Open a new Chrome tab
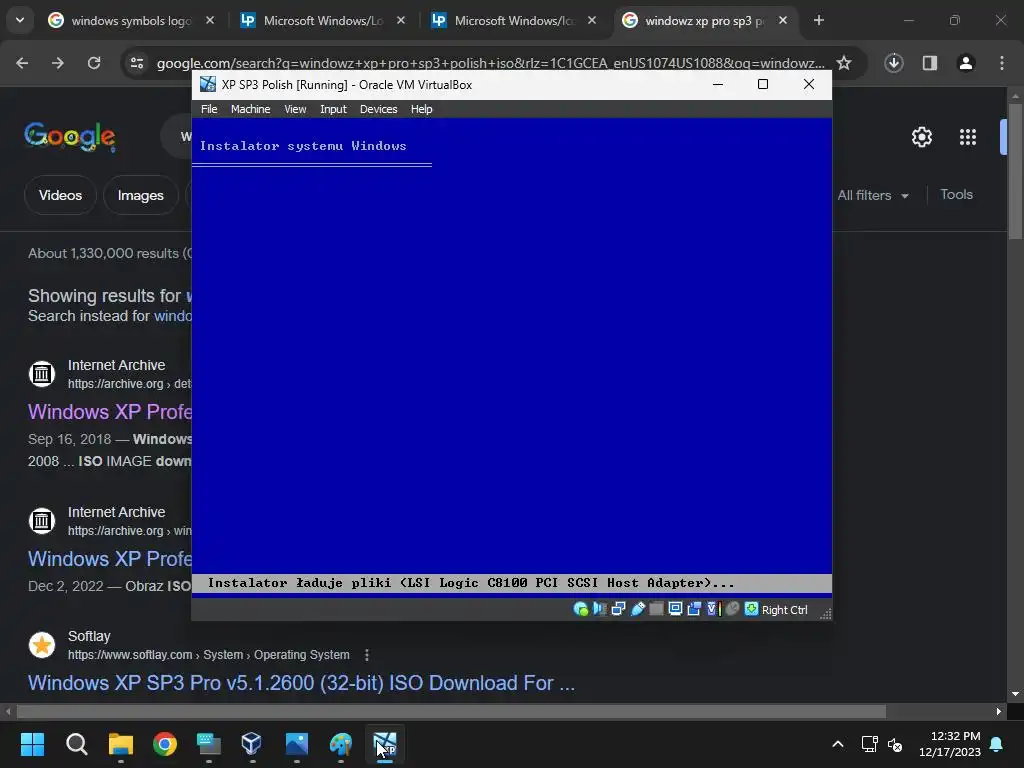Viewport: 1024px width, 768px height. click(x=818, y=20)
